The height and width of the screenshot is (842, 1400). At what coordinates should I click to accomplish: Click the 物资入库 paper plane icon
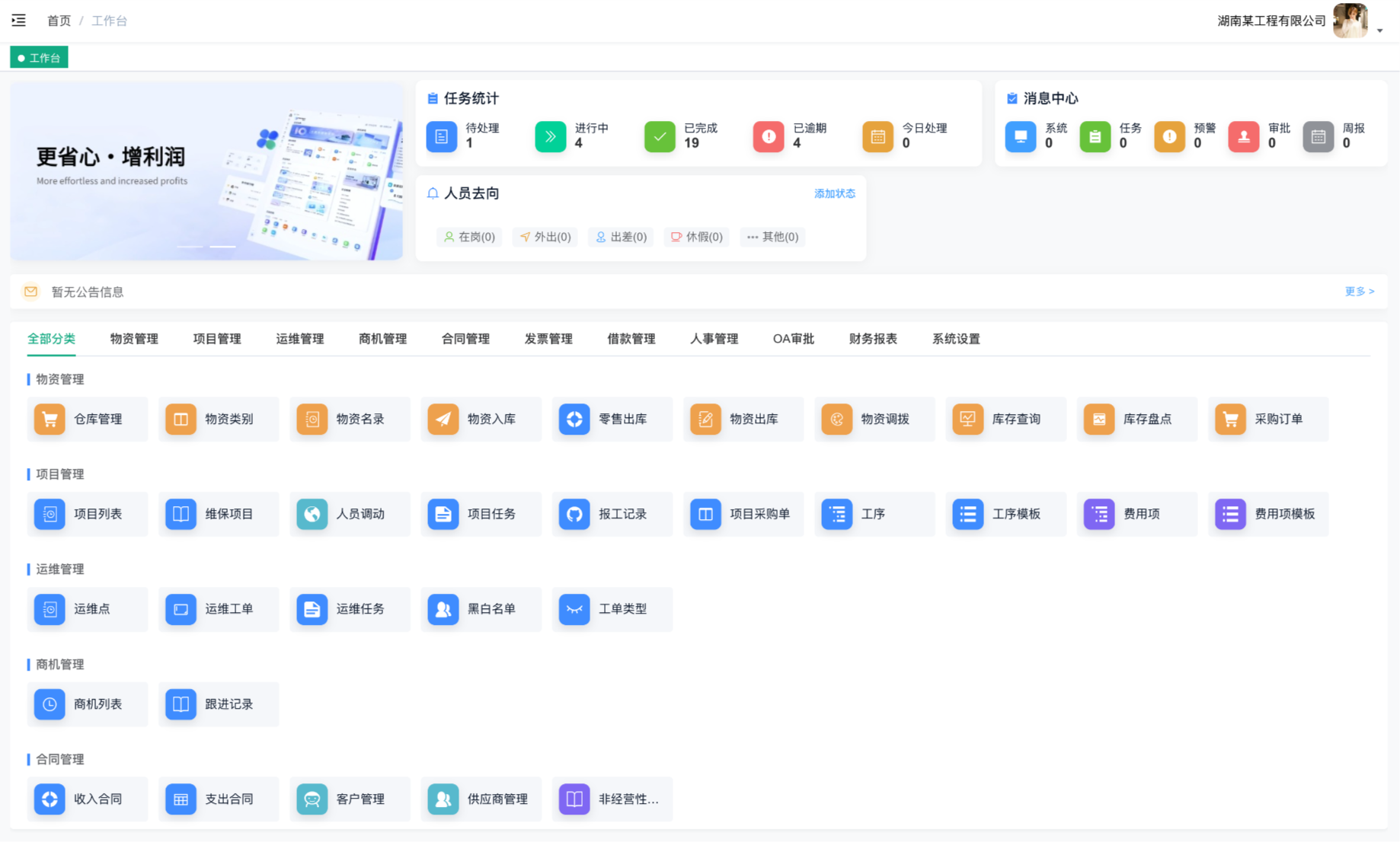(443, 419)
